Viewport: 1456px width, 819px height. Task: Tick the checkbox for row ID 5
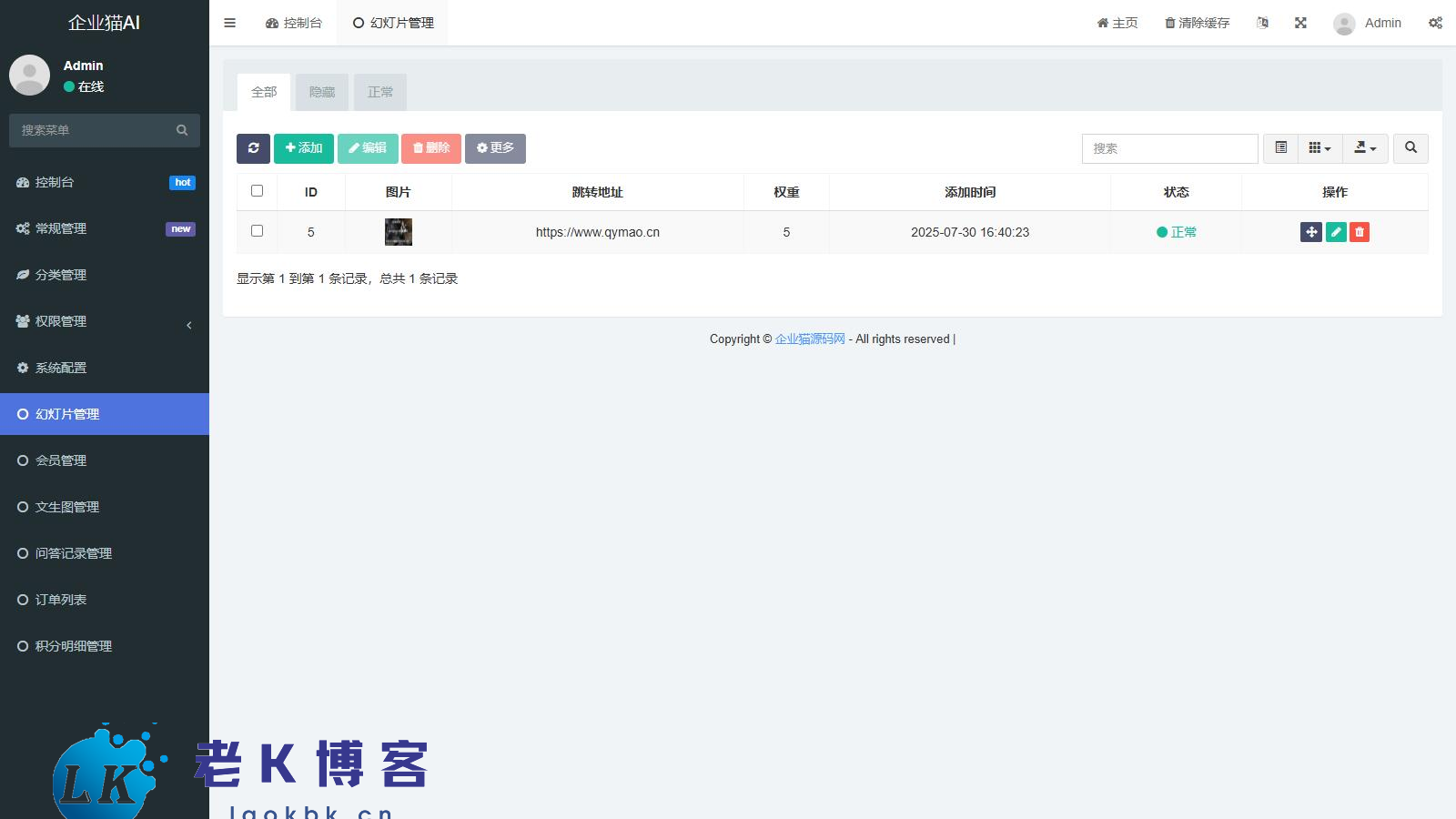pyautogui.click(x=257, y=231)
